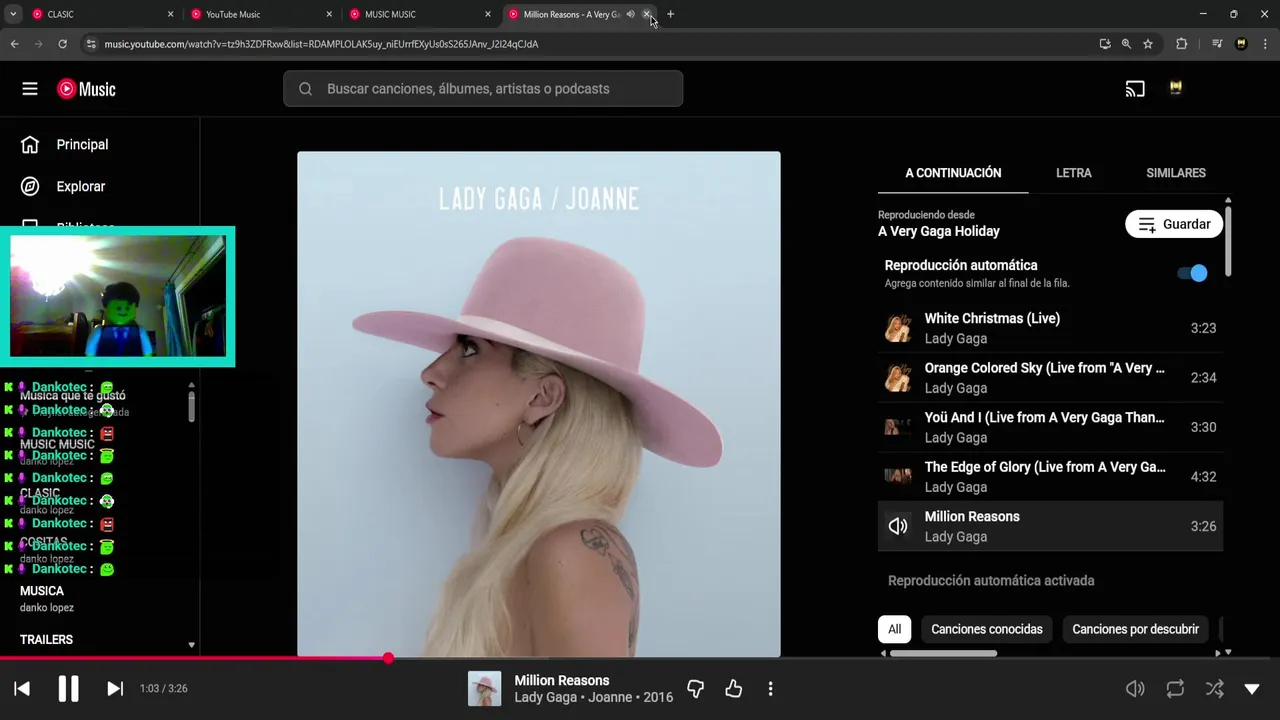Open browser media control icon
The width and height of the screenshot is (1280, 720).
tap(1217, 44)
